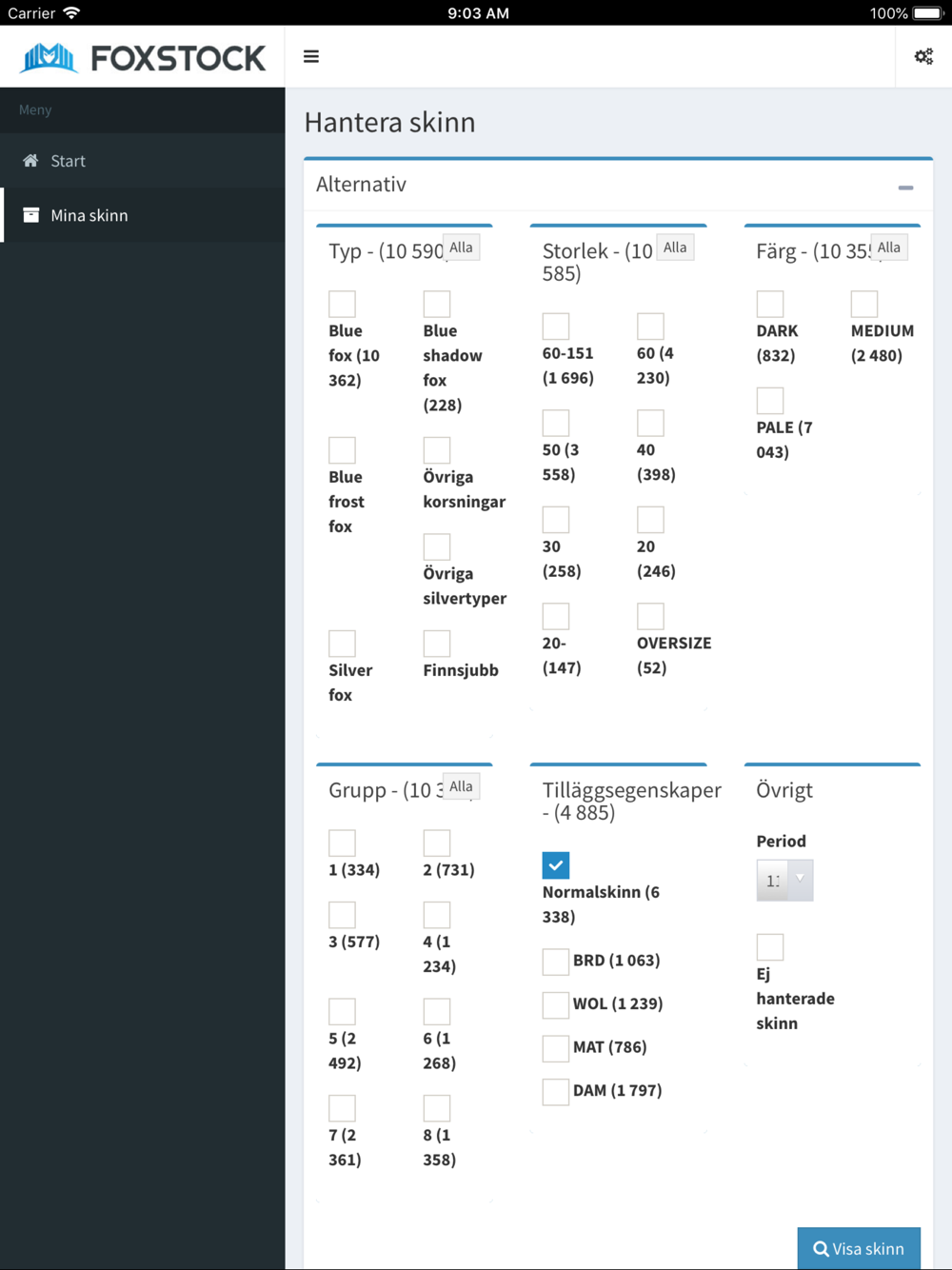The height and width of the screenshot is (1270, 952).
Task: Check group 1 (334) checkbox
Action: [342, 843]
